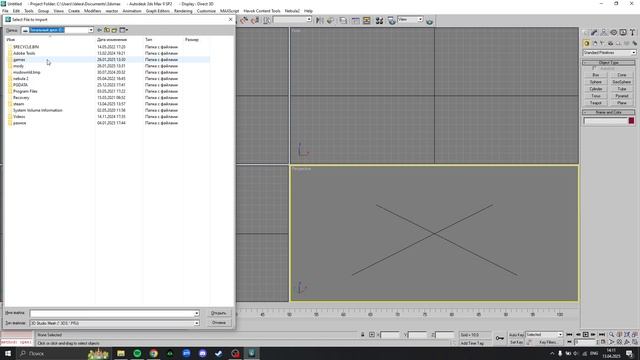Click the GeoSphere primitive button
Image resolution: width=640 pixels, height=360 pixels.
622,82
